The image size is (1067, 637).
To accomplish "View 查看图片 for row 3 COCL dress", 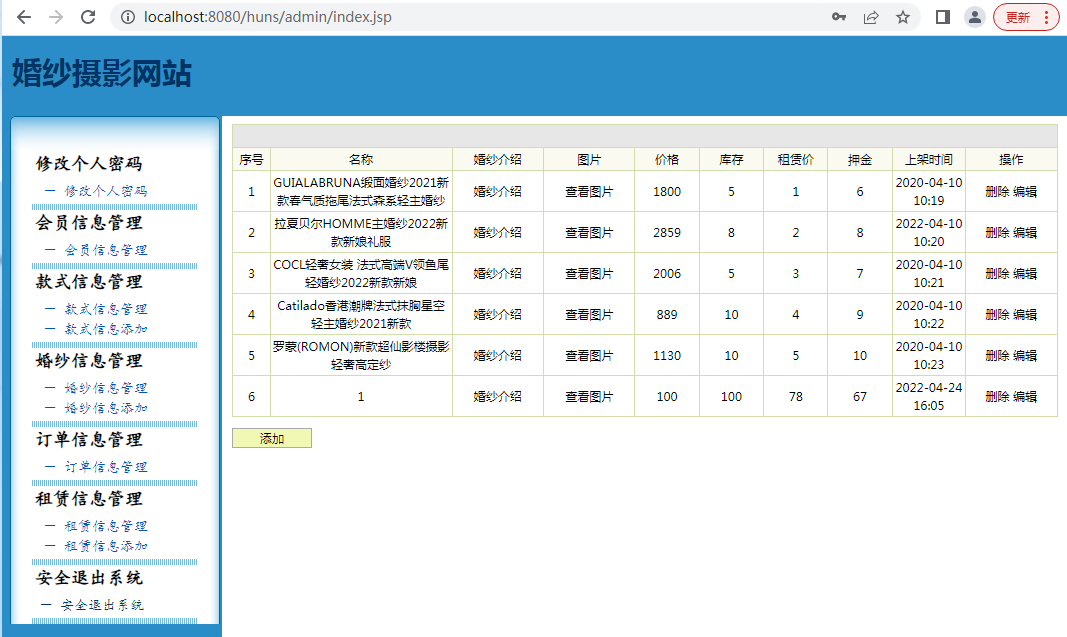I will pos(589,273).
